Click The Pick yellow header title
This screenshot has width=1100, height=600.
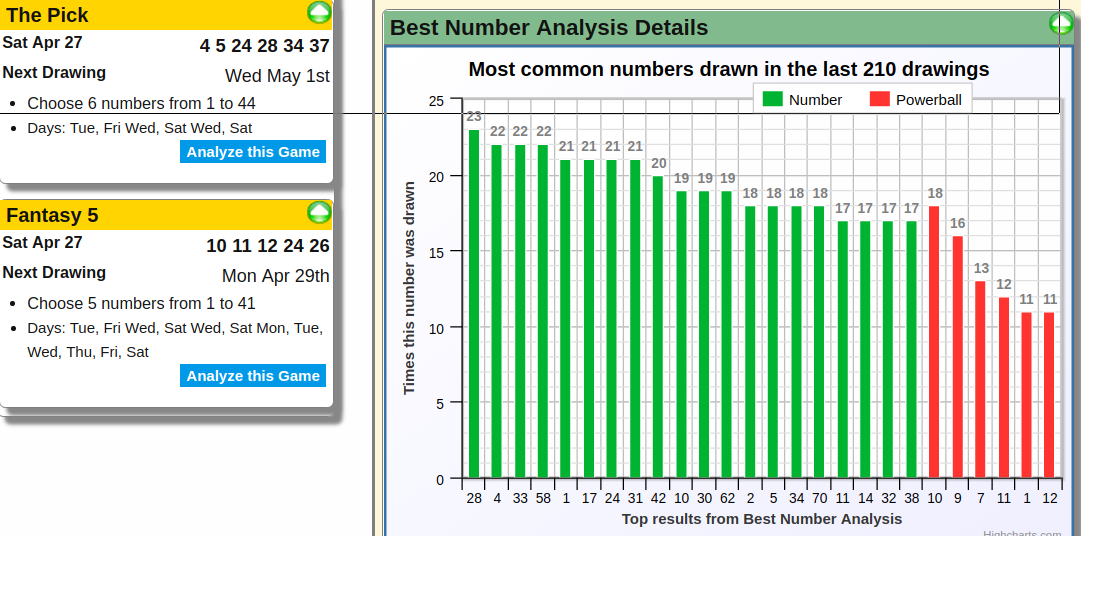point(48,15)
